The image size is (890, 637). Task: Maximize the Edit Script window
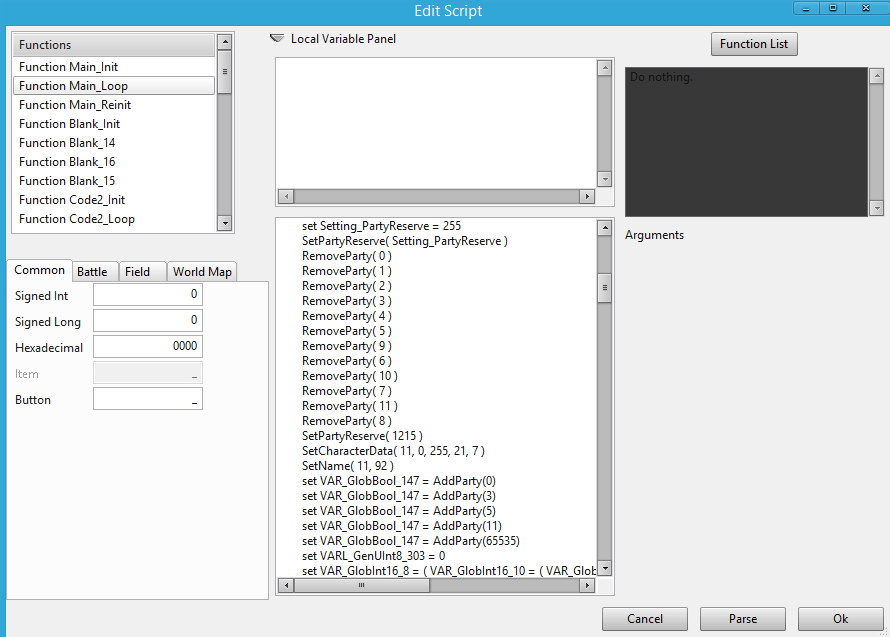[833, 8]
